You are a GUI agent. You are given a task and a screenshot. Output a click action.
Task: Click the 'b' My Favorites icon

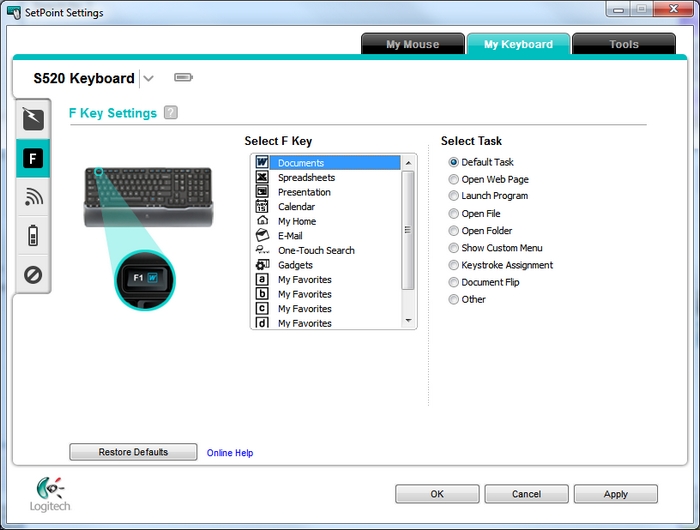[x=262, y=294]
